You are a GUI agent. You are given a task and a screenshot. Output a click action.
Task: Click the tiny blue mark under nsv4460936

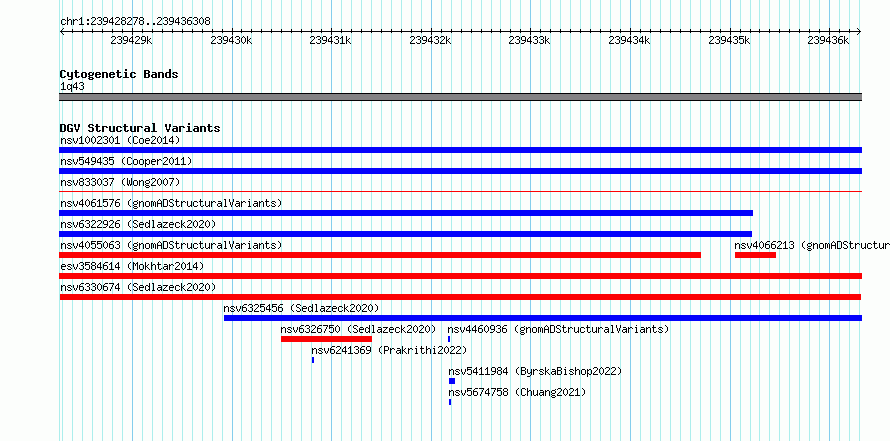[449, 339]
